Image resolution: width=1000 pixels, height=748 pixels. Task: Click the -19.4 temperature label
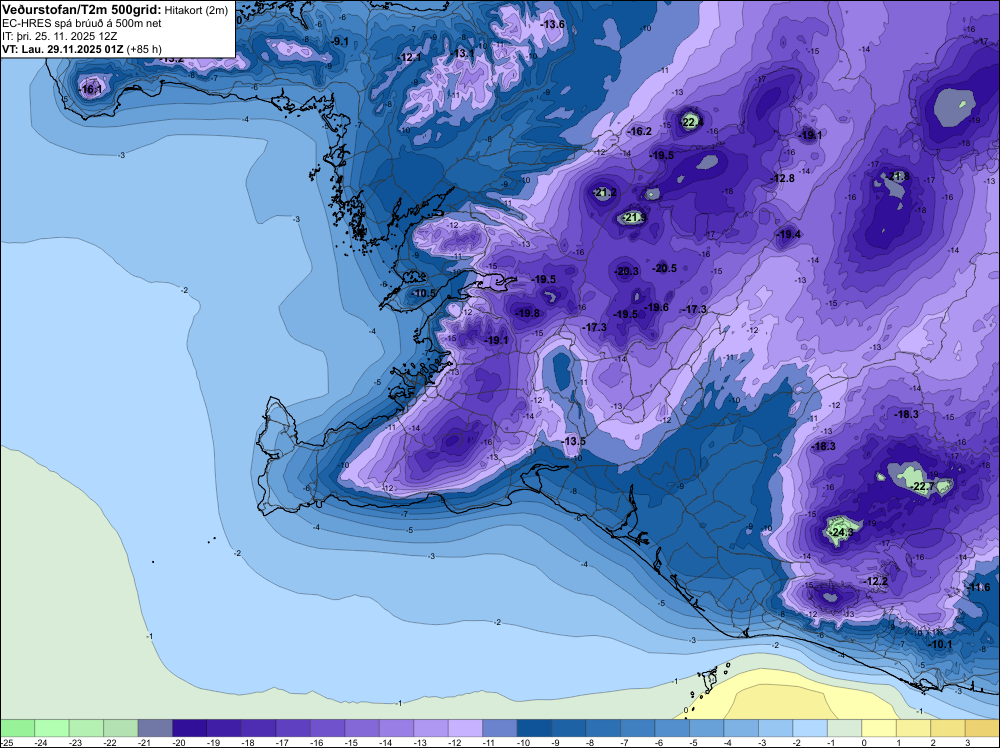coord(788,235)
